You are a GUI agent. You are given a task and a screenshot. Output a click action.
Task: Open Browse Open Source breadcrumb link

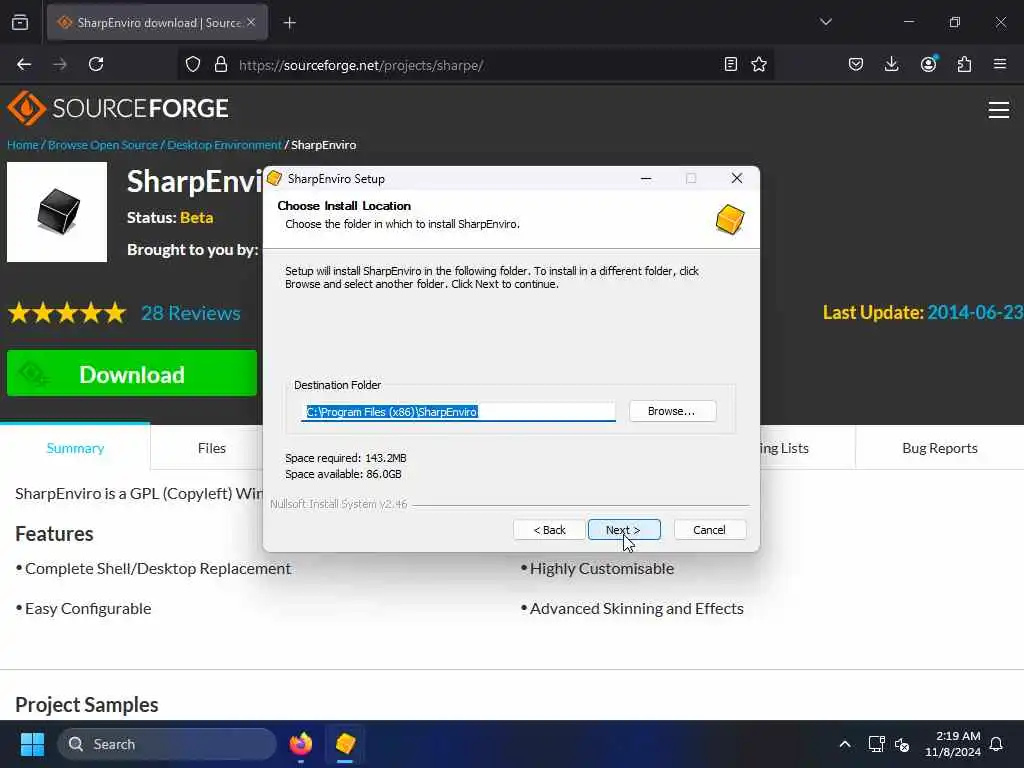coord(103,145)
